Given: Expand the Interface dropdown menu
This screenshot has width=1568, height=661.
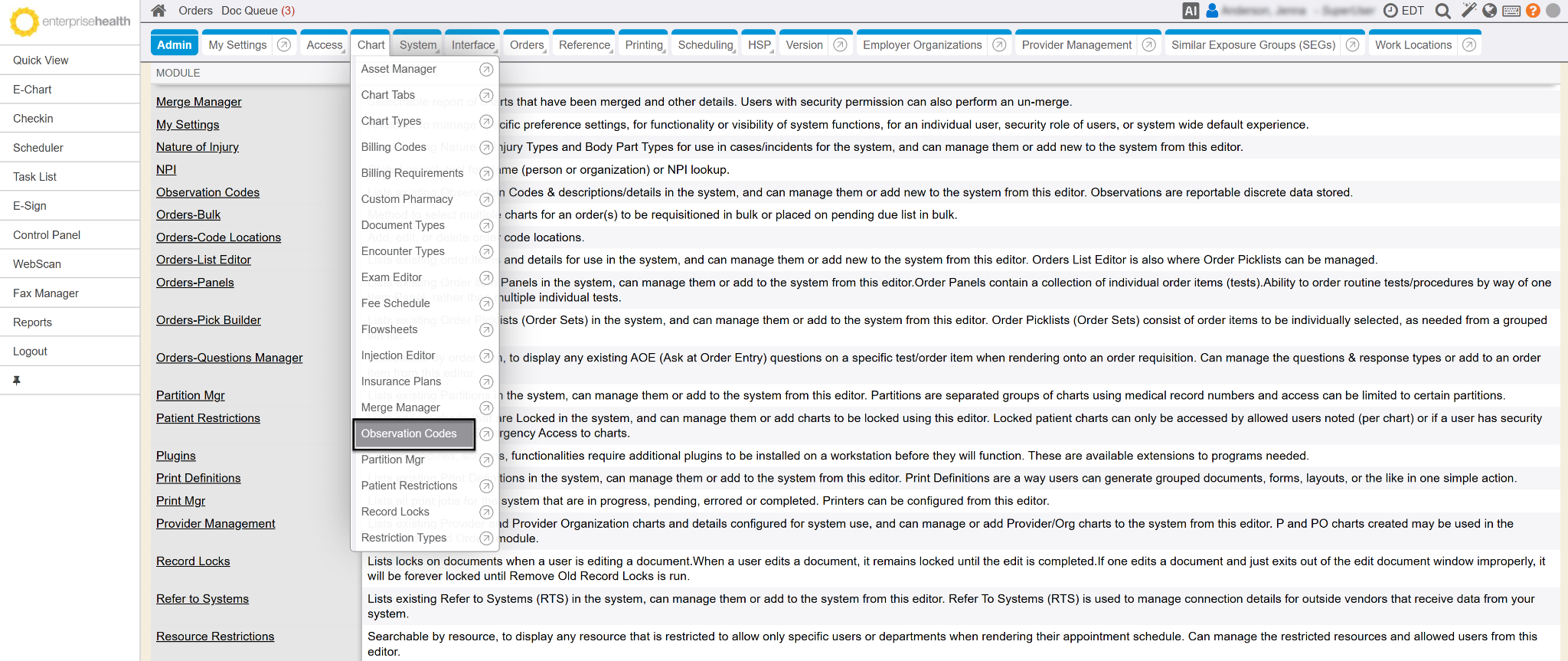Looking at the screenshot, I should click(473, 45).
